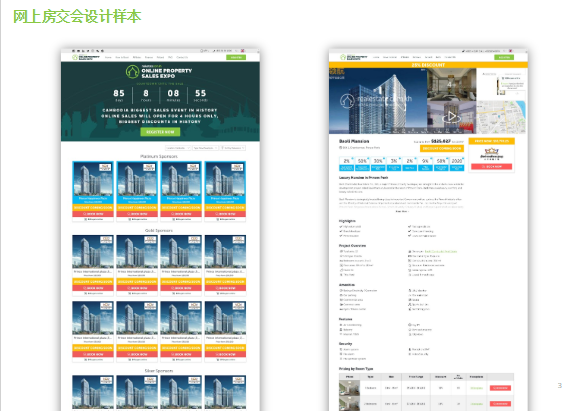Open the interior lobby photo in the gallery

click(451, 85)
